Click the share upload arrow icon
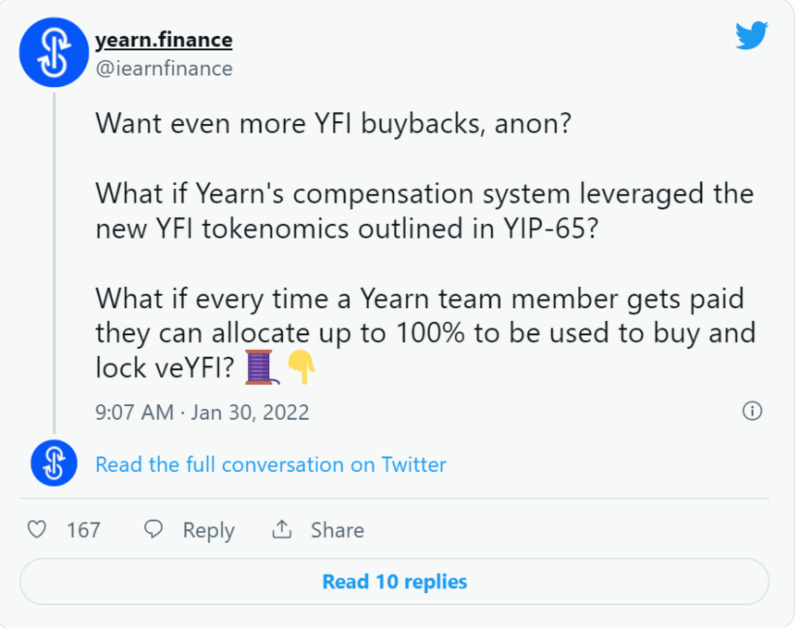 [x=282, y=529]
